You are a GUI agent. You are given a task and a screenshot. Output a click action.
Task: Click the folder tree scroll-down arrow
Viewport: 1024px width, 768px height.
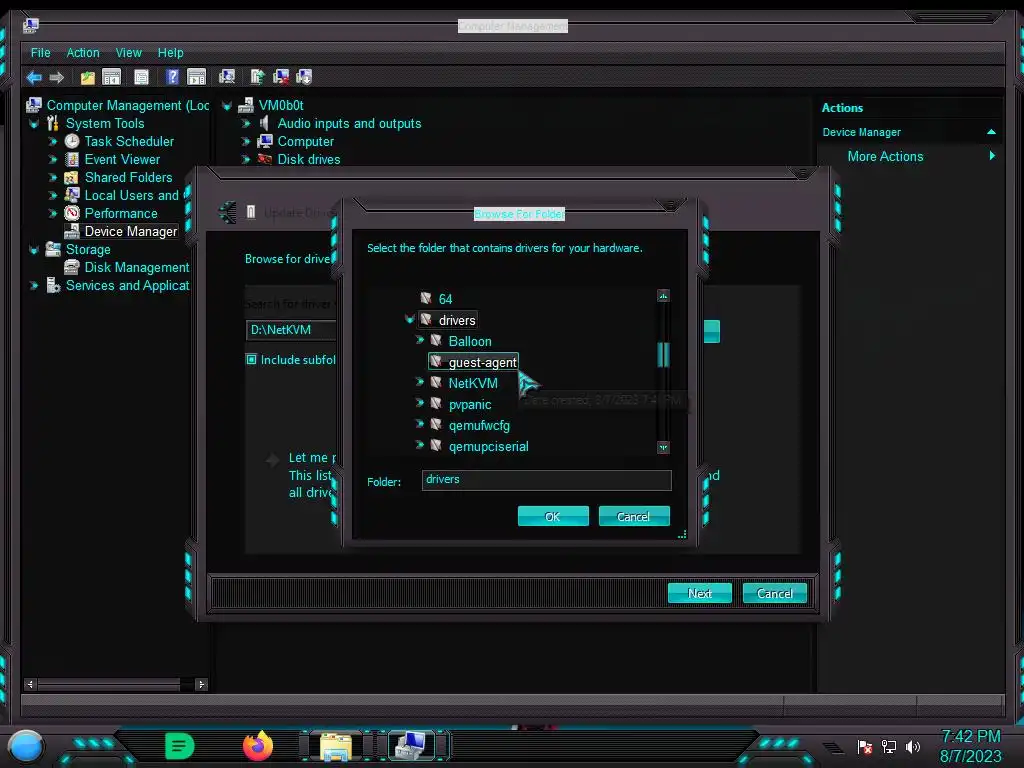pos(664,447)
